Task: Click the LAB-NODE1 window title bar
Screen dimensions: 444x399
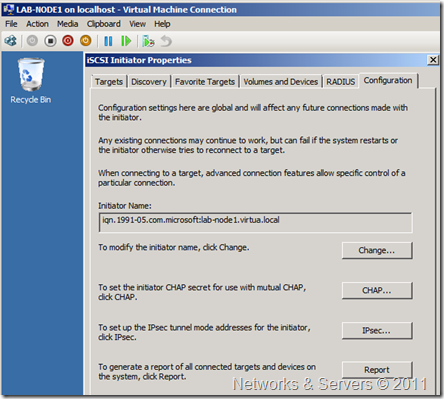Action: (222, 10)
